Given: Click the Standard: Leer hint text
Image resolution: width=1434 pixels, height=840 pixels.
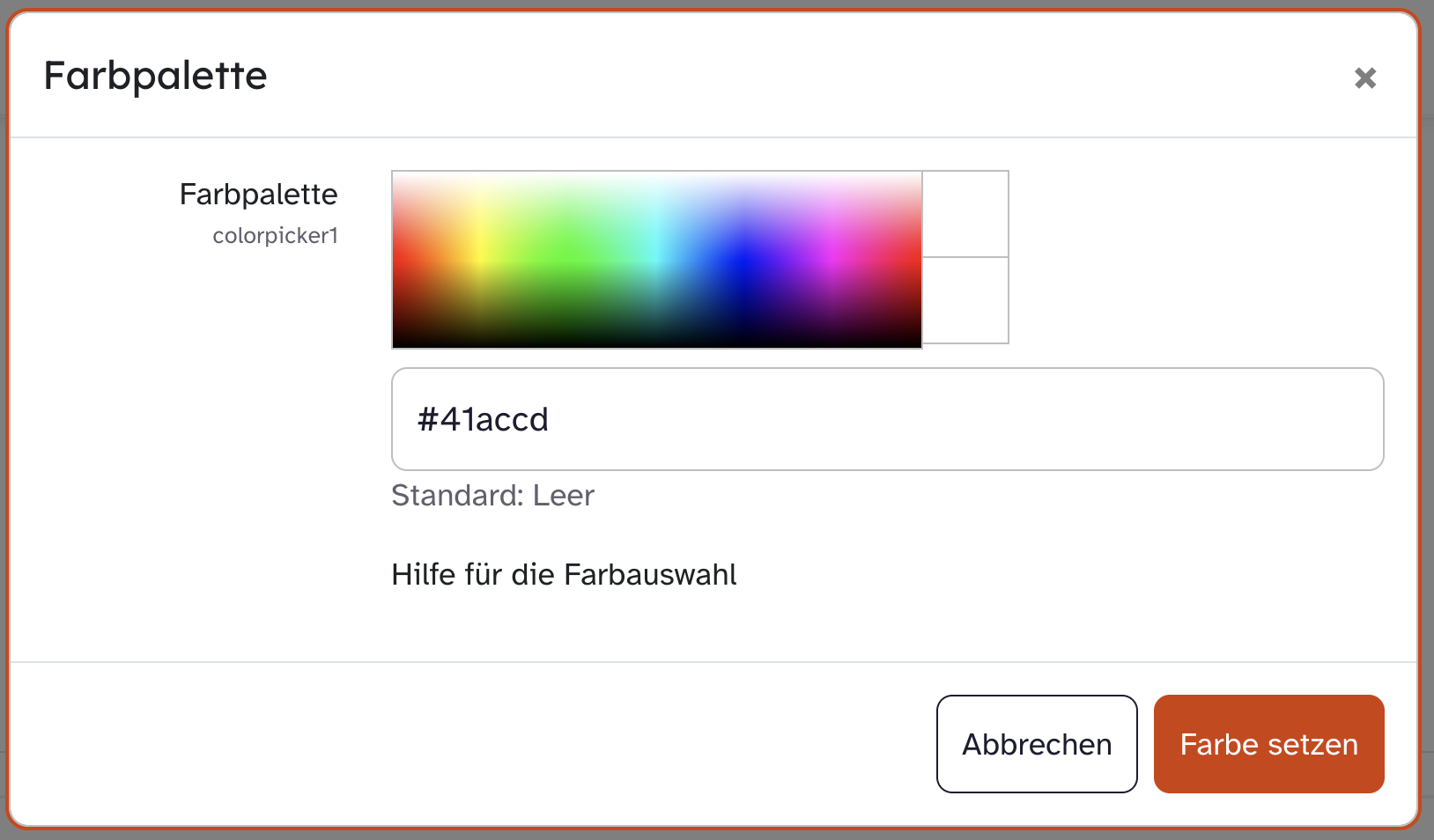Looking at the screenshot, I should tap(492, 496).
